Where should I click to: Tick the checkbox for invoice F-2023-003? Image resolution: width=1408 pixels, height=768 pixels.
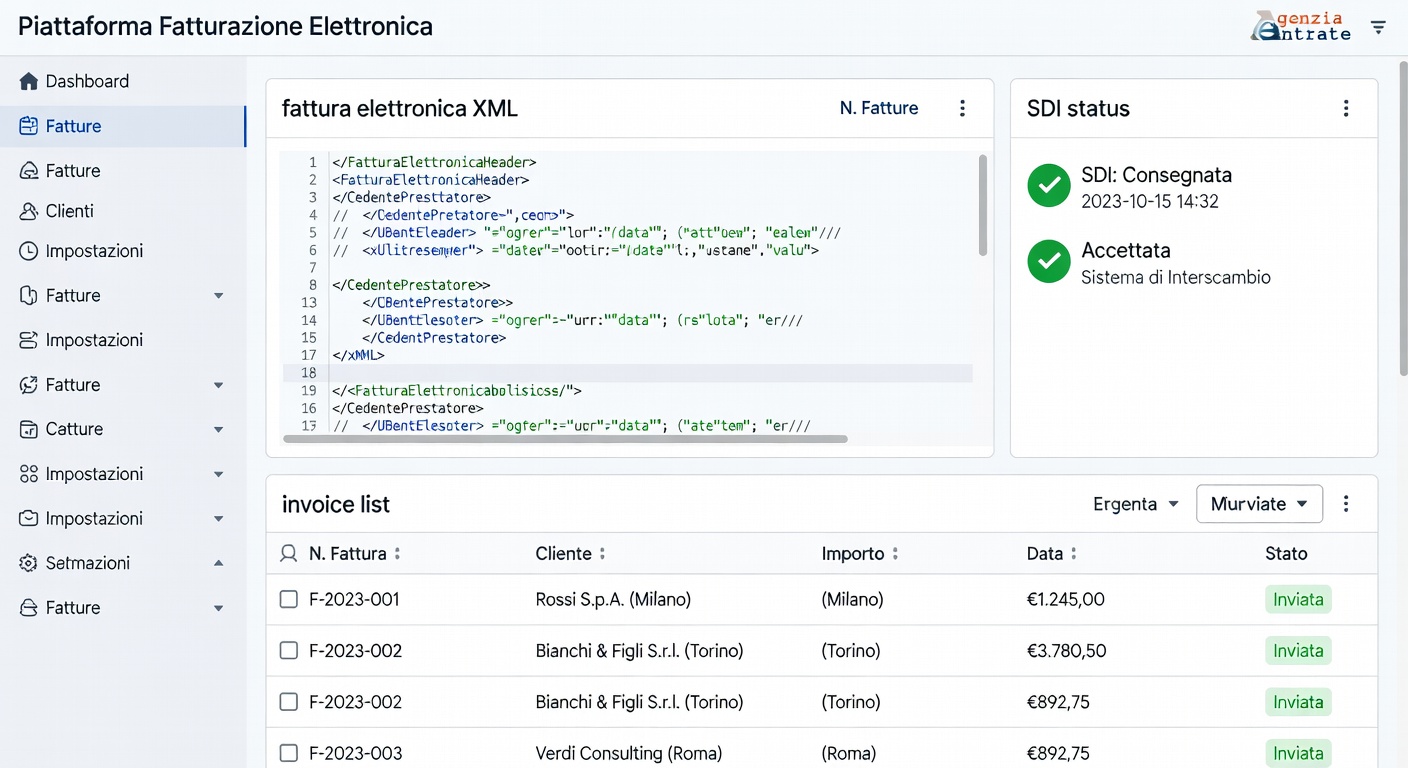[289, 753]
